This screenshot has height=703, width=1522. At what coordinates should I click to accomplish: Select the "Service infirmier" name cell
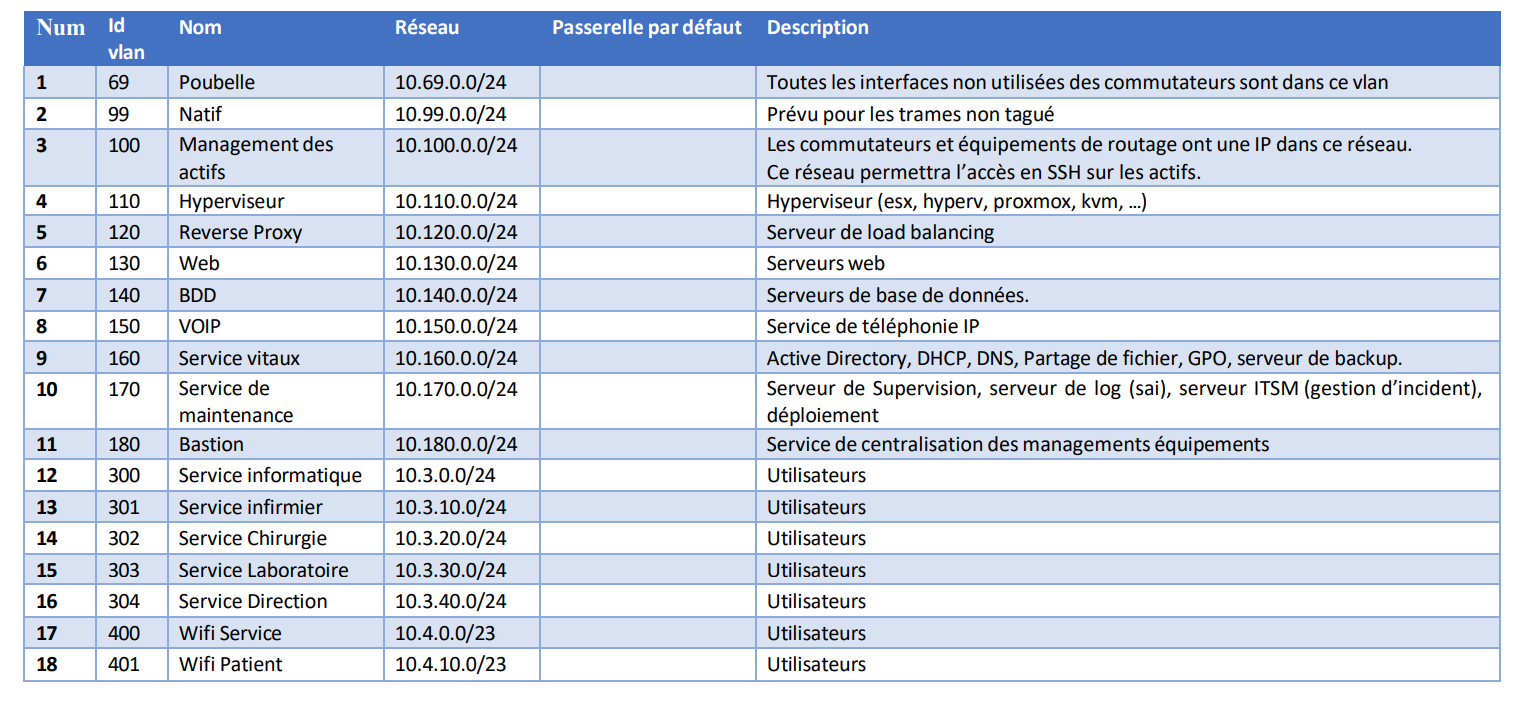[250, 507]
